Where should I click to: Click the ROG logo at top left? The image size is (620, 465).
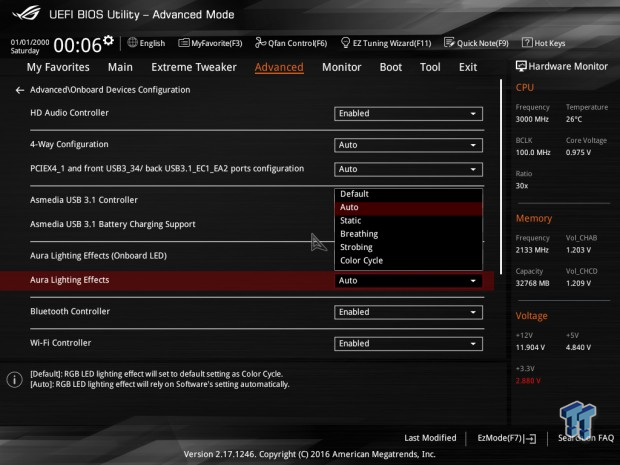click(26, 13)
